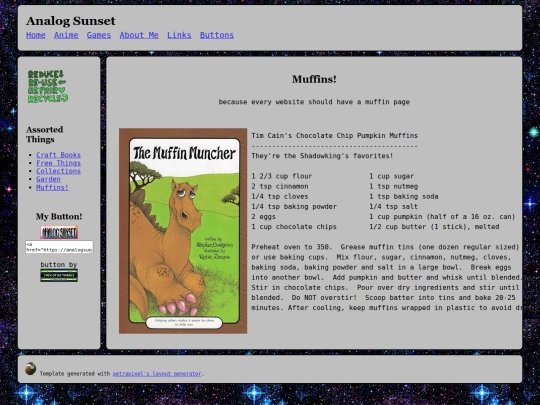Click the Reduce Re-use Repair Recycle badge
This screenshot has width=540, height=405.
click(x=48, y=86)
